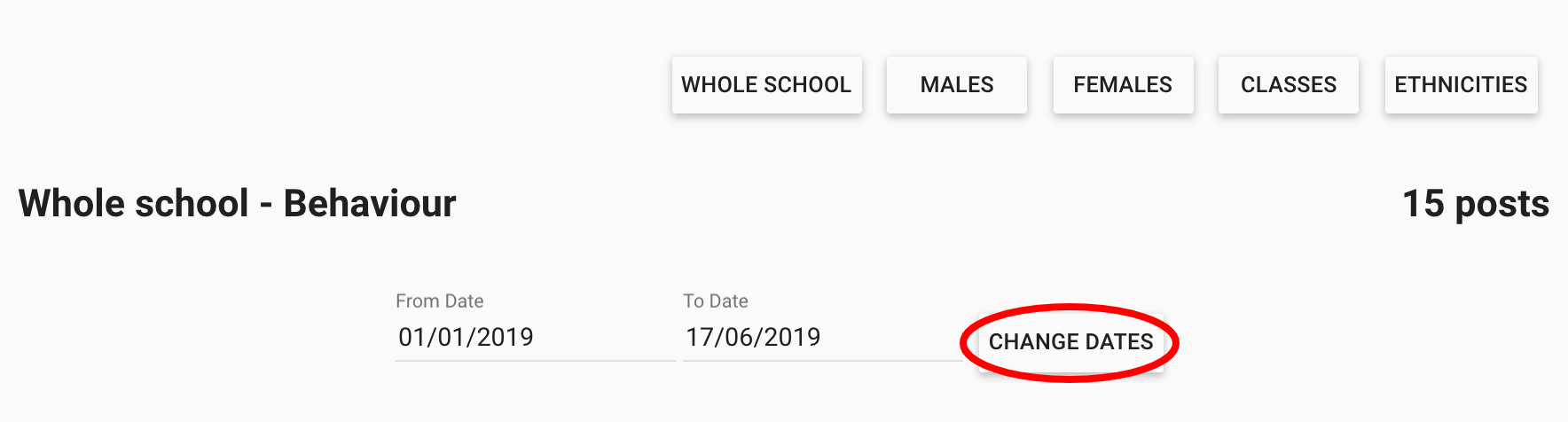Click the From Date input field
This screenshot has height=422, width=1568.
(534, 338)
